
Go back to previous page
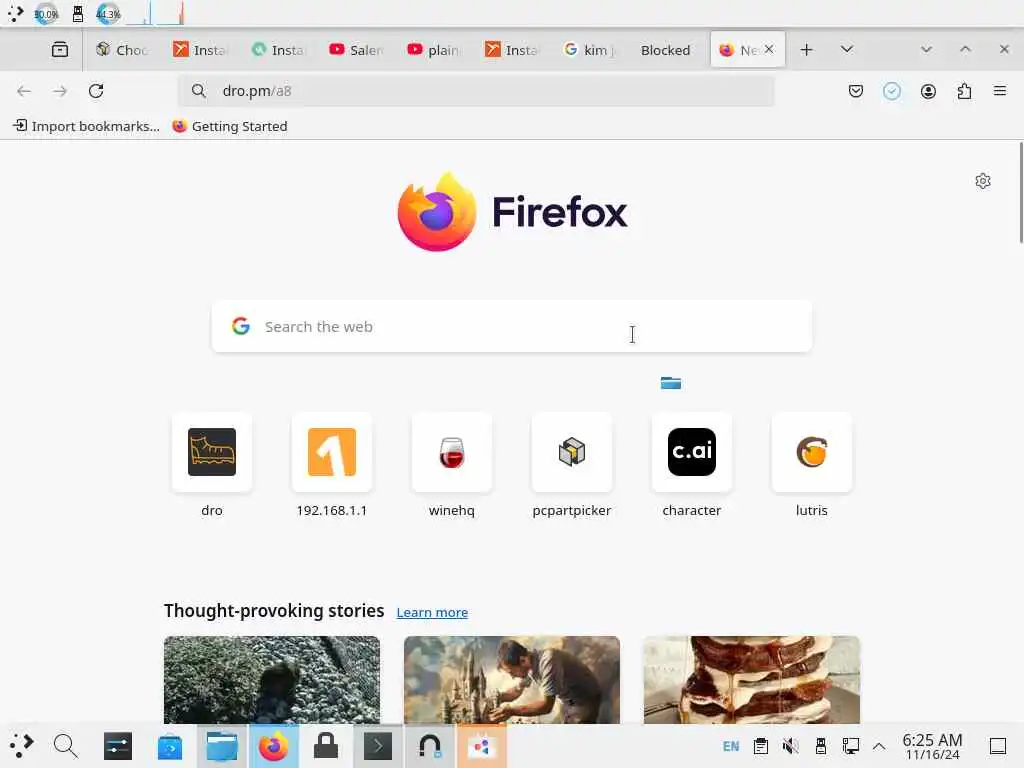pyautogui.click(x=24, y=91)
